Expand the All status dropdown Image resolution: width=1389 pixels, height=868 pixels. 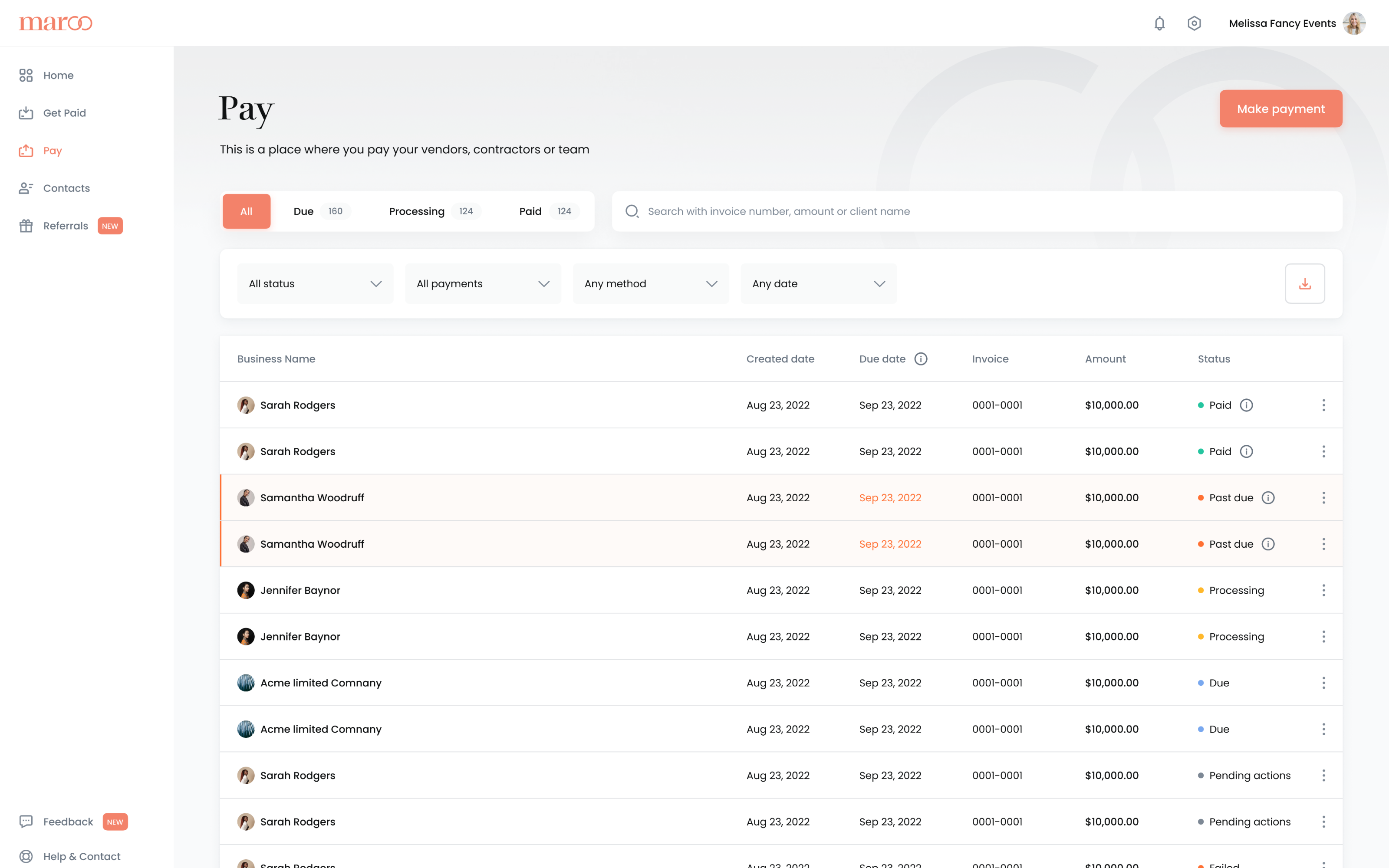coord(315,283)
